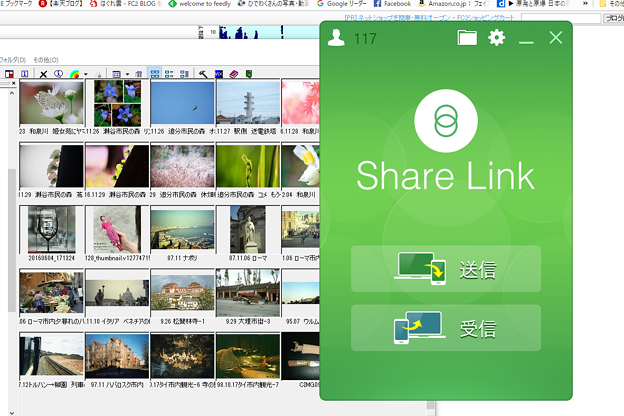Open the bird in blue sky thumbnail
This screenshot has width=624, height=416.
pos(182,102)
